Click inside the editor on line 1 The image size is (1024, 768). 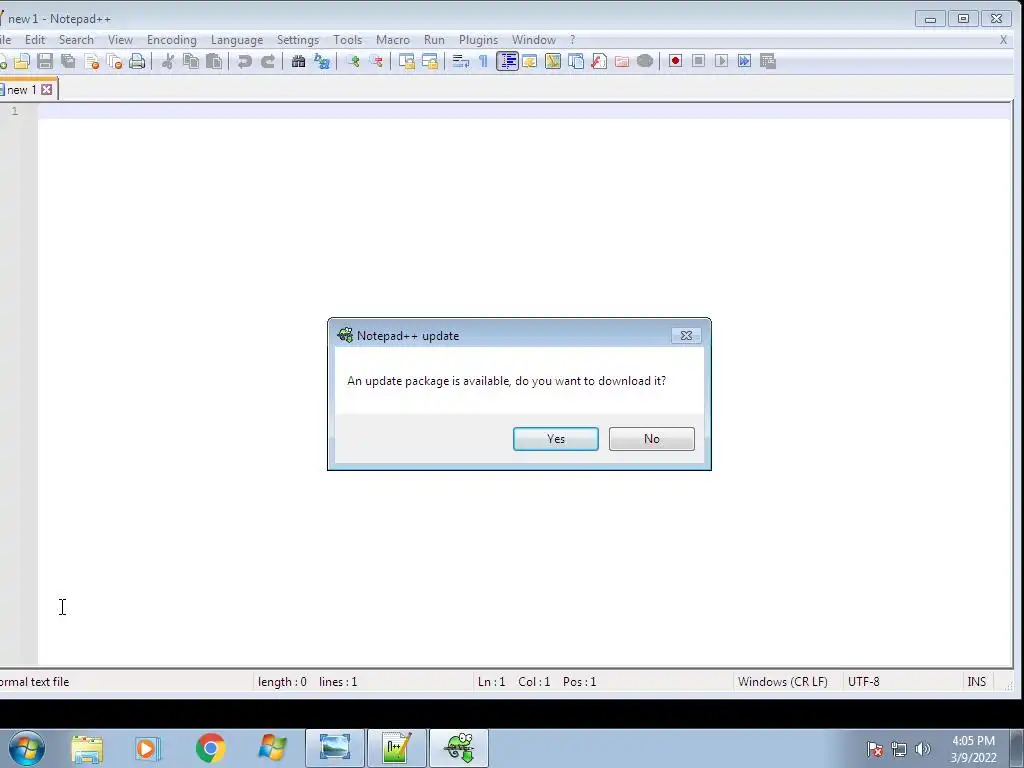tap(524, 111)
